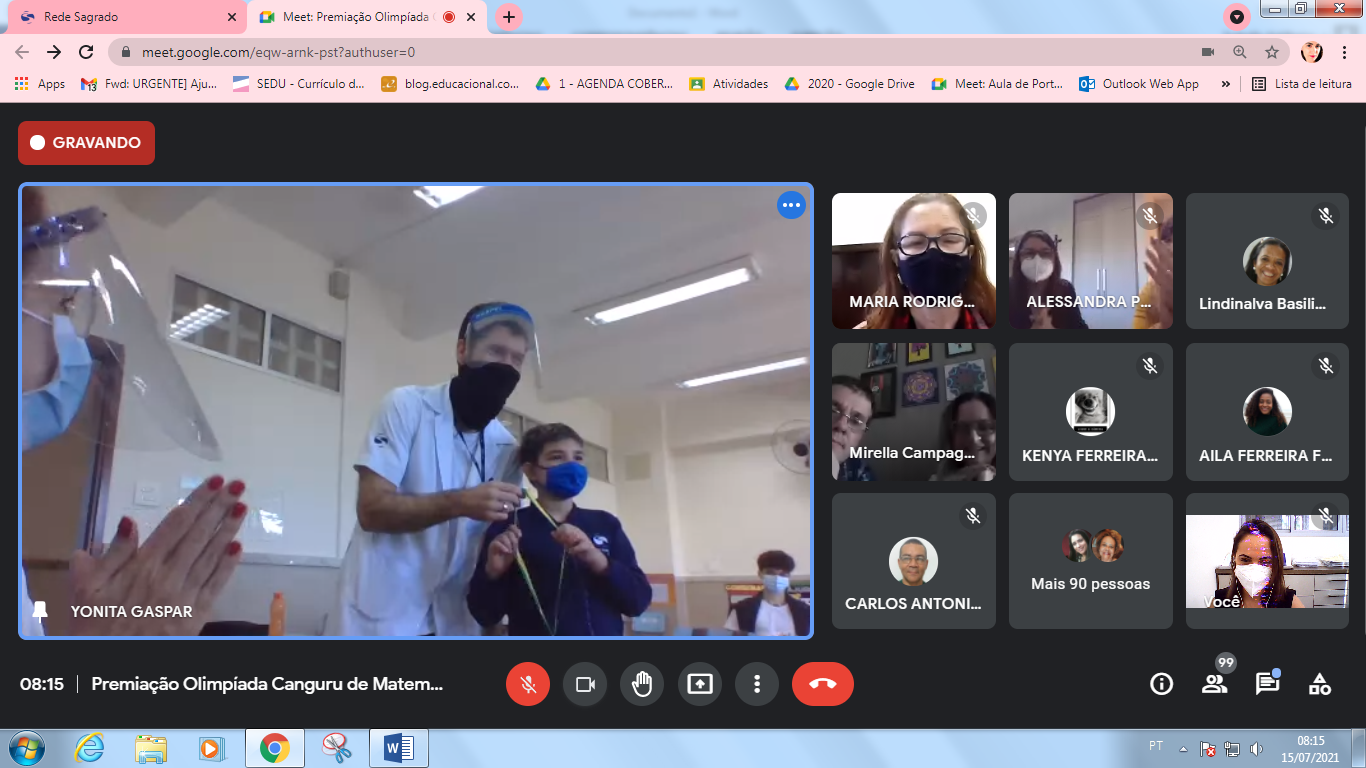Open camera permission icon in address bar
Viewport: 1366px width, 768px height.
click(x=1208, y=52)
